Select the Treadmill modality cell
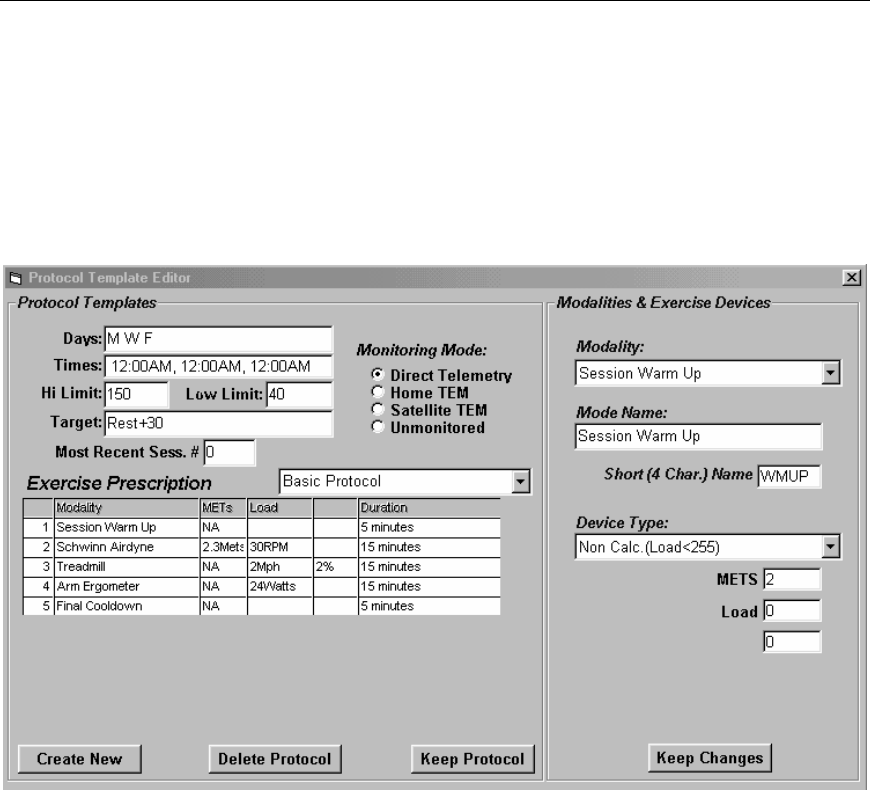The width and height of the screenshot is (870, 790). 127,567
